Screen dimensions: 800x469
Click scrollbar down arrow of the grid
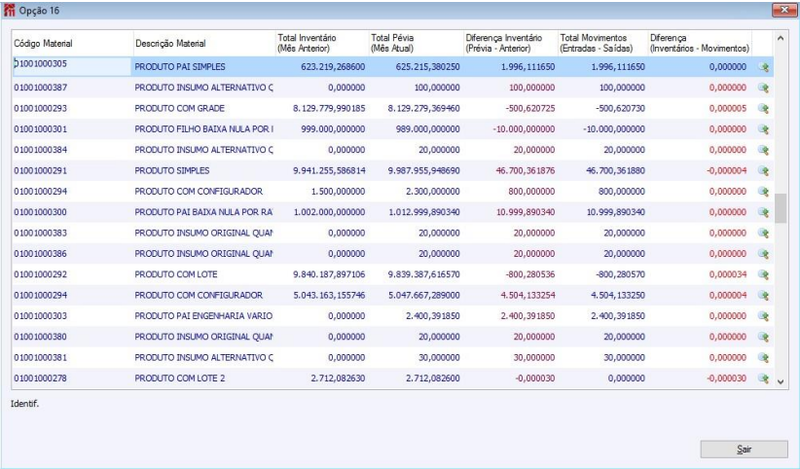click(780, 382)
